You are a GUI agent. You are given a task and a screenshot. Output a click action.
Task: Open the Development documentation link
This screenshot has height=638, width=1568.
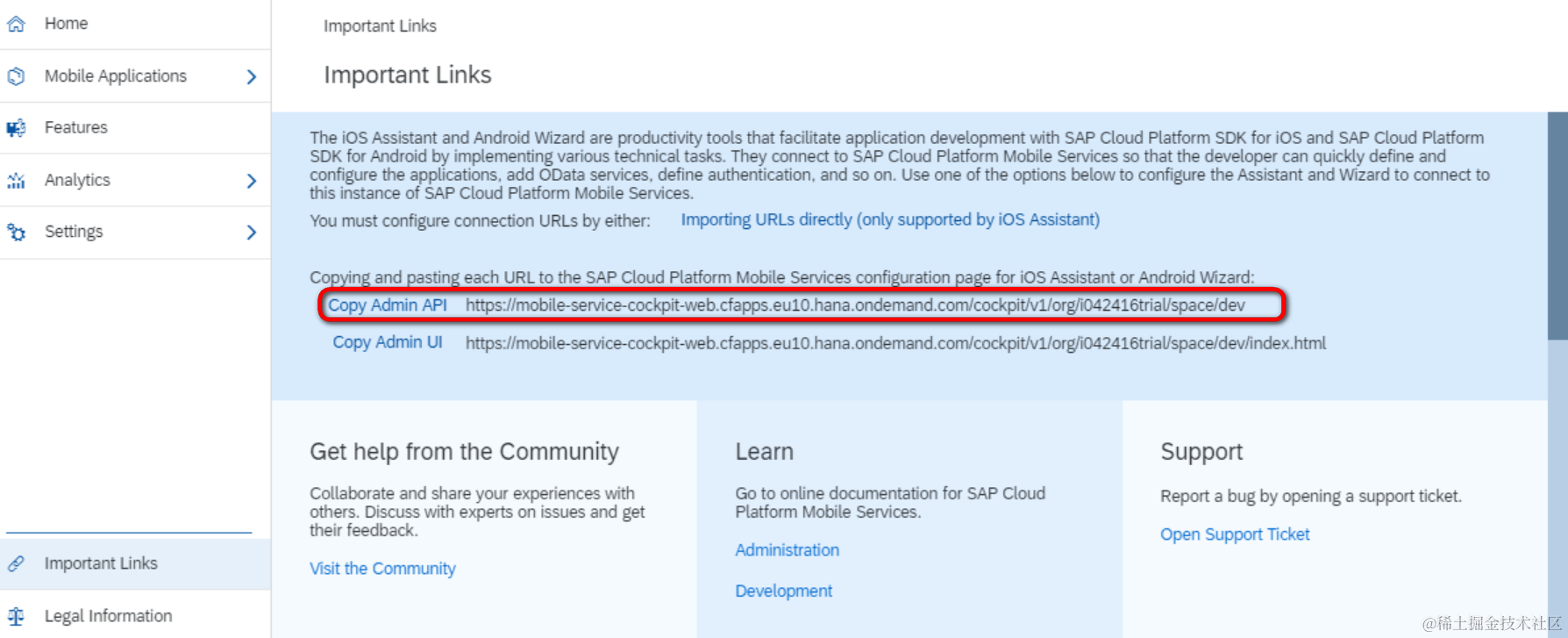(783, 591)
